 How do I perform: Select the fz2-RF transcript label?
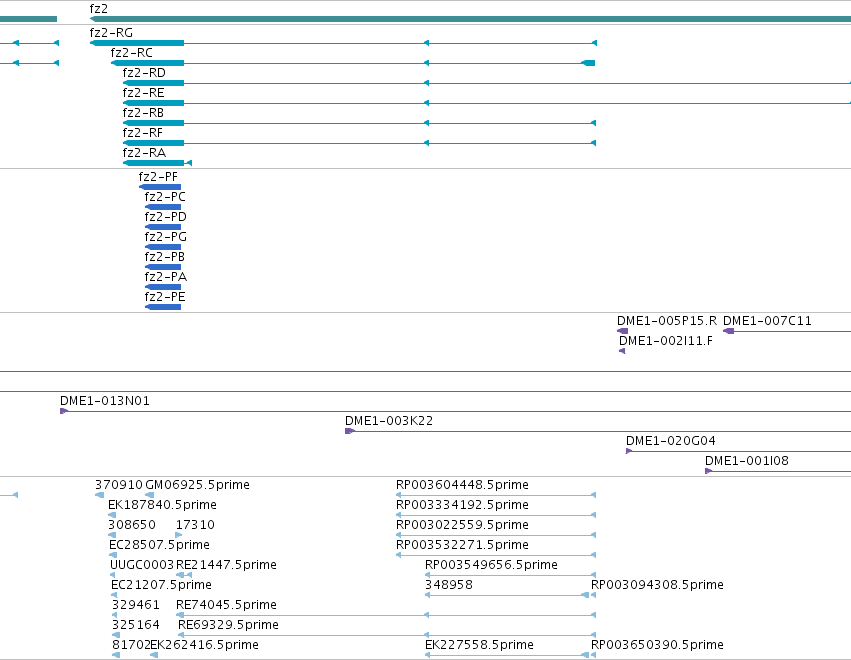143,133
